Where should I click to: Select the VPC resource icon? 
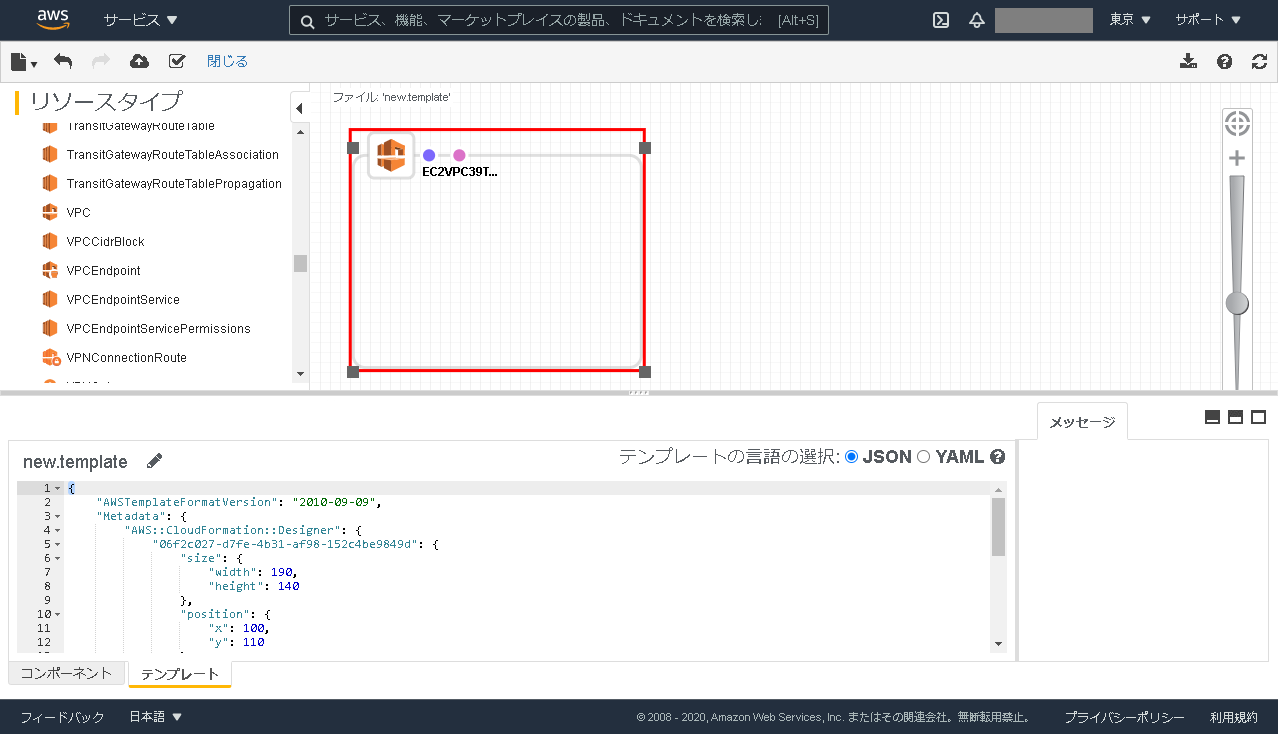click(50, 212)
